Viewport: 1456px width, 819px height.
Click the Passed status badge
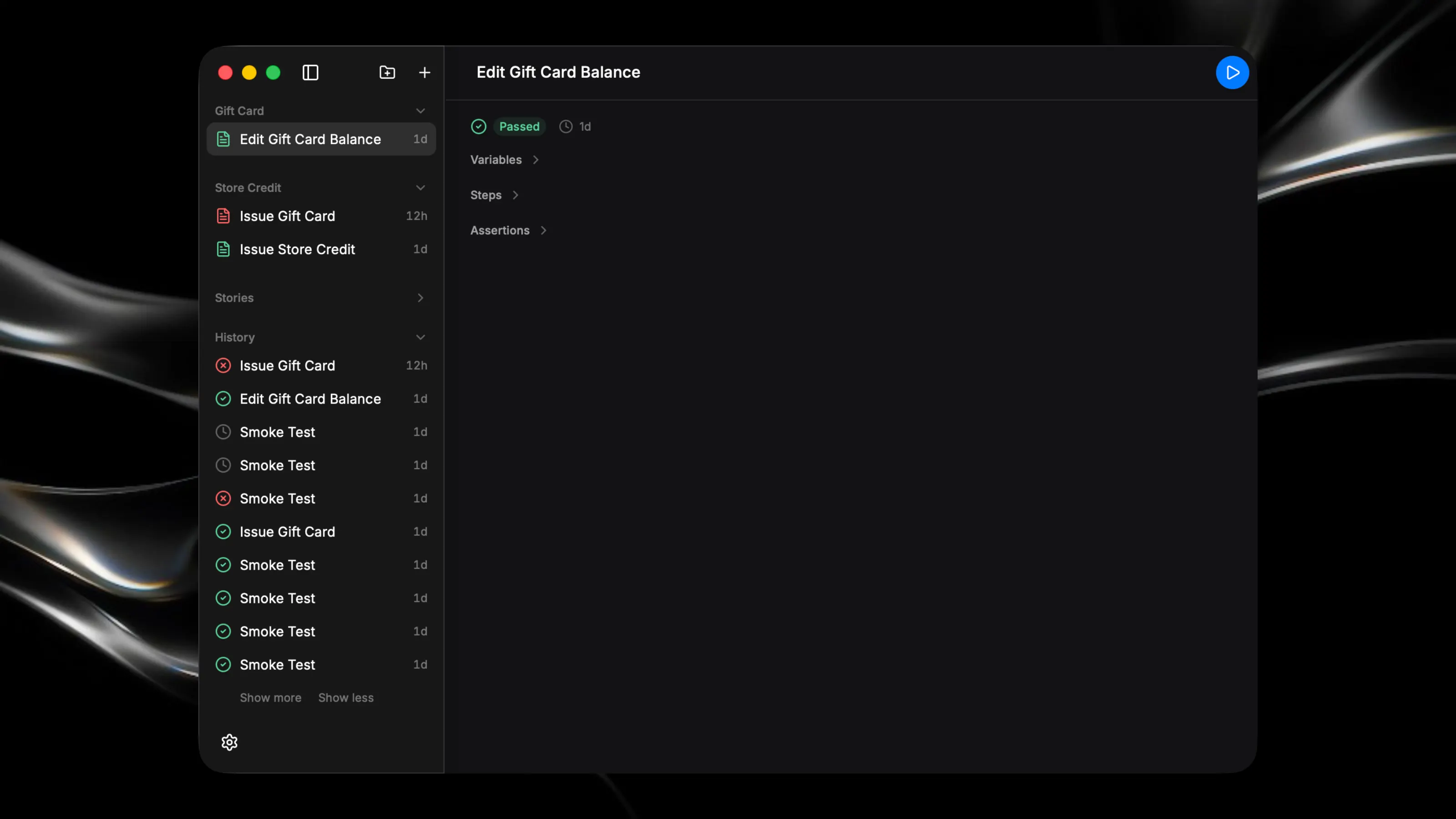pyautogui.click(x=519, y=126)
